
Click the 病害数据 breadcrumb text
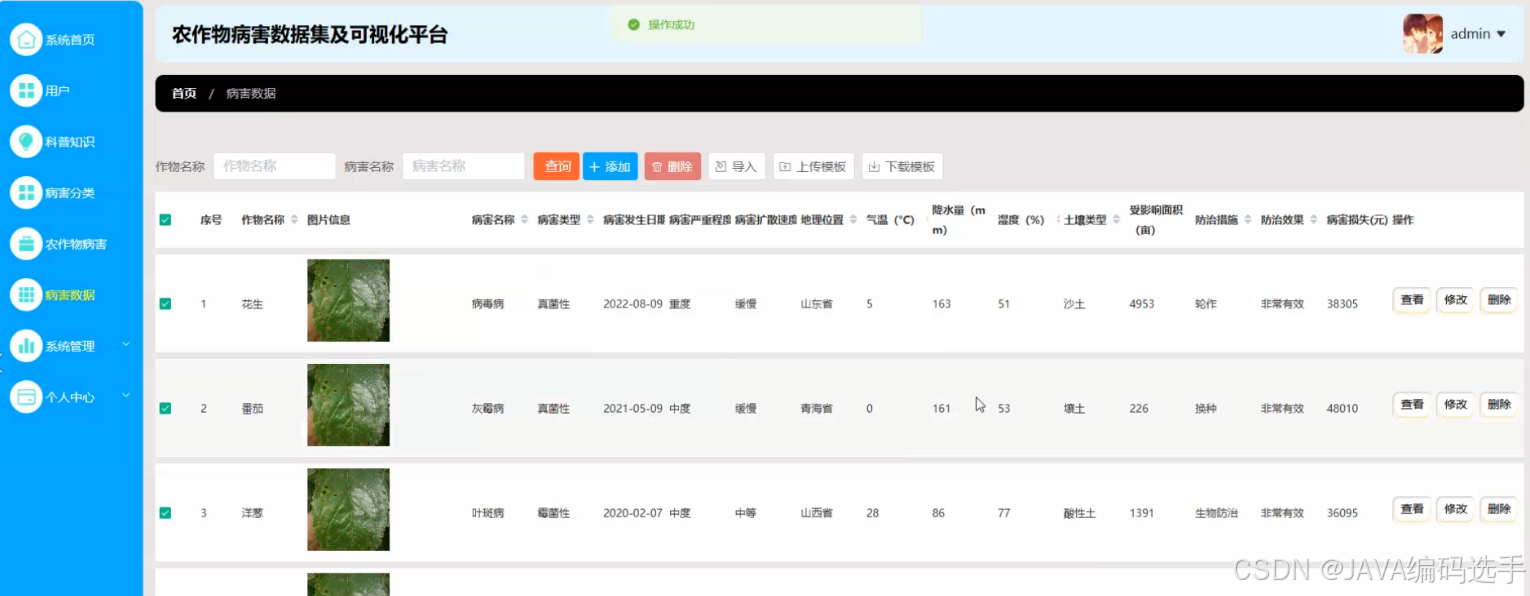point(251,93)
